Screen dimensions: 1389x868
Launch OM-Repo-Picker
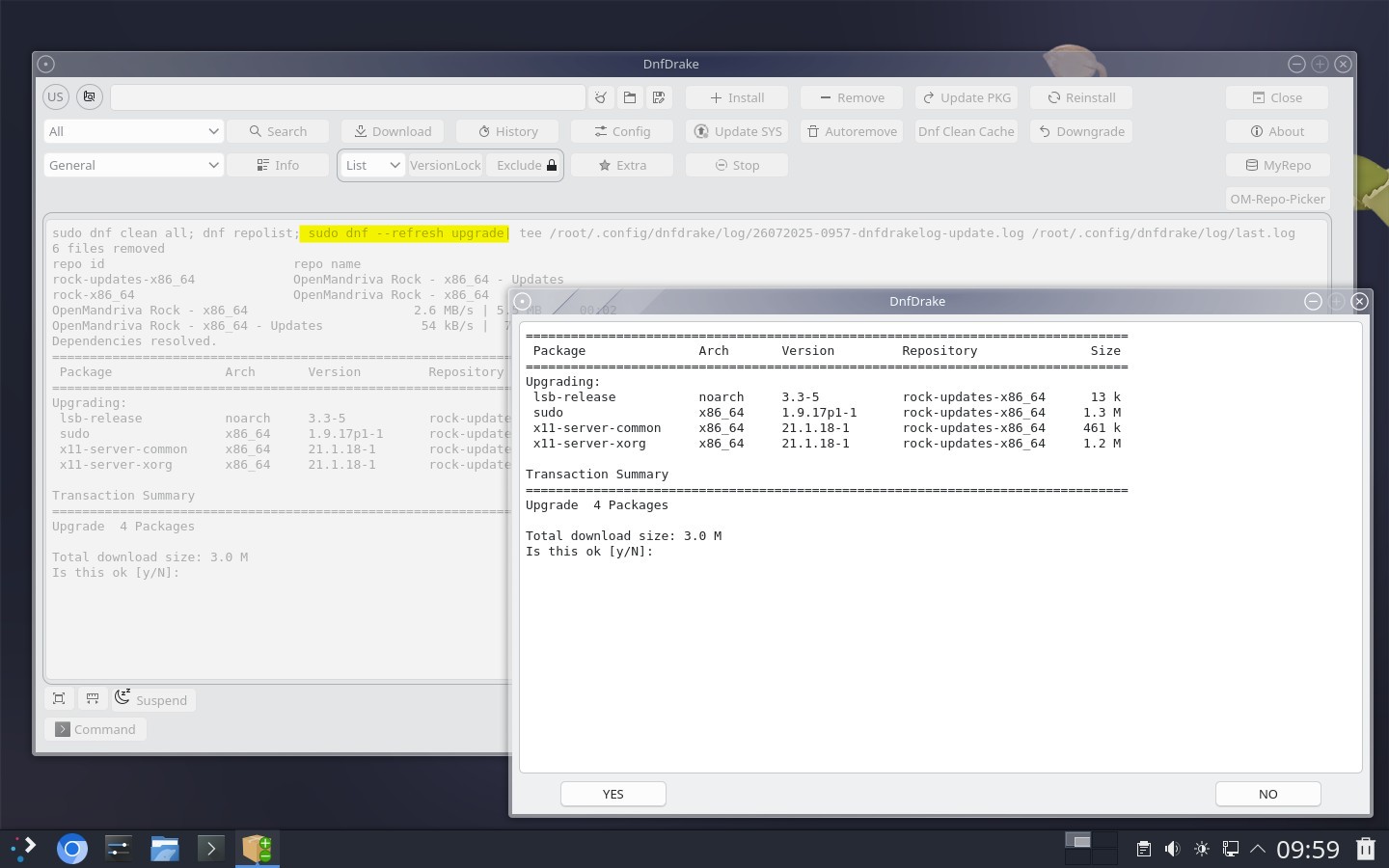1277,199
